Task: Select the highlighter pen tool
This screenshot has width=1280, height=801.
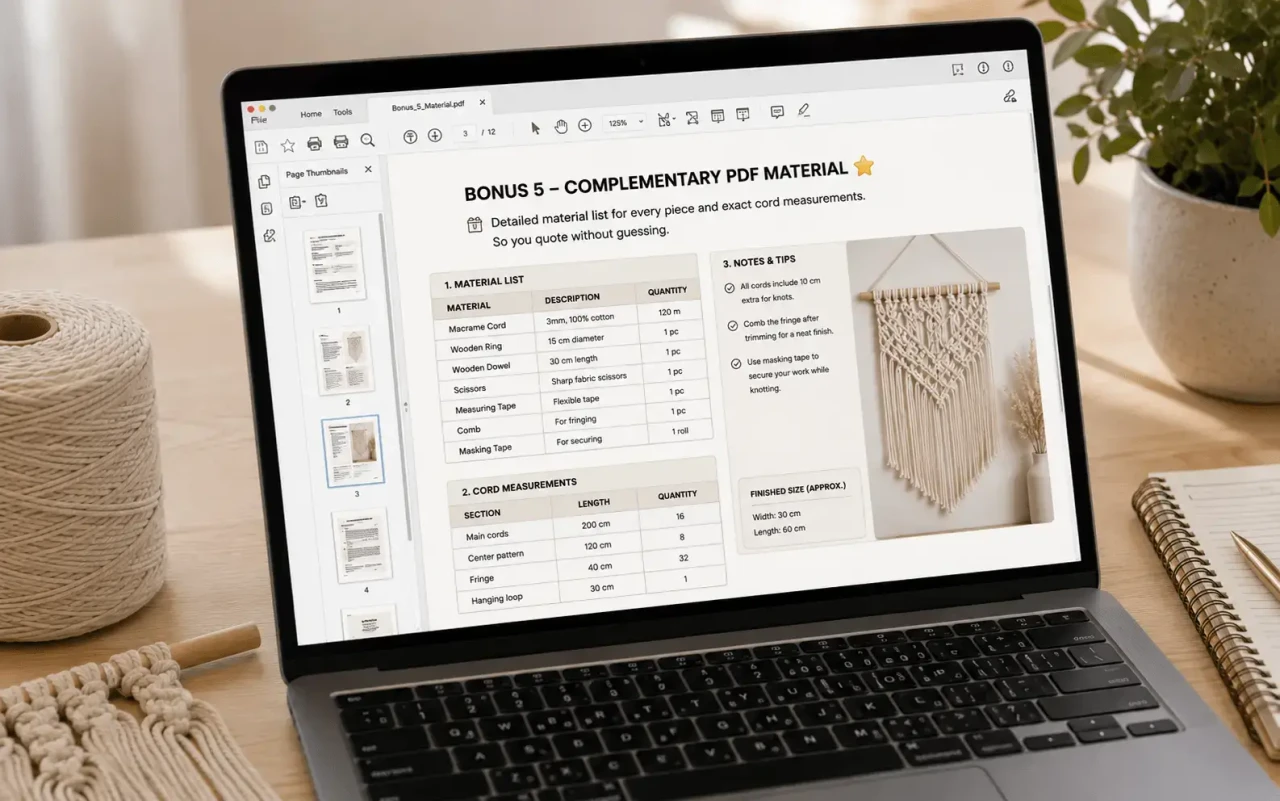Action: click(x=804, y=110)
